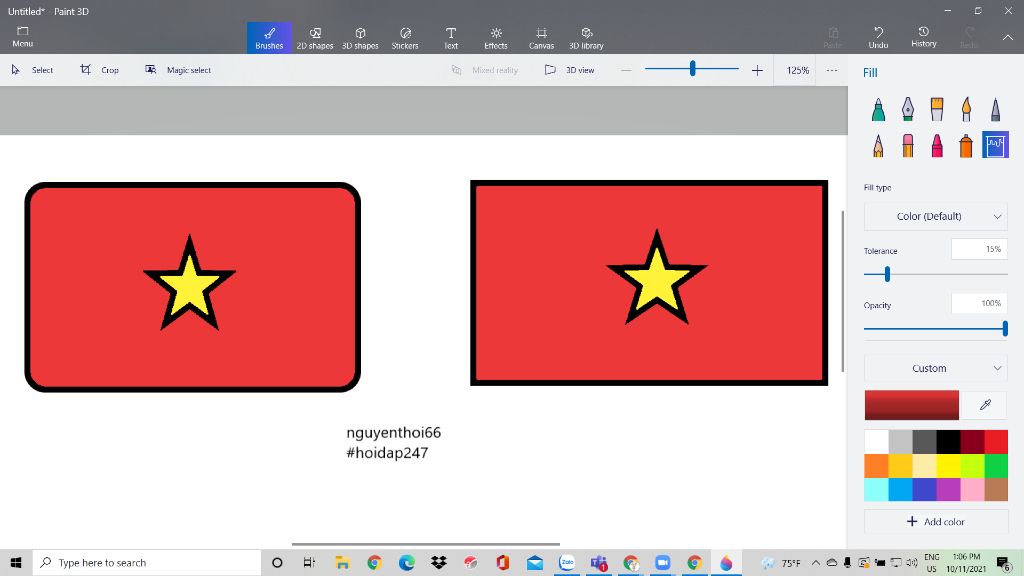Pick the dark gray color swatch
Image resolution: width=1024 pixels, height=576 pixels.
click(924, 441)
